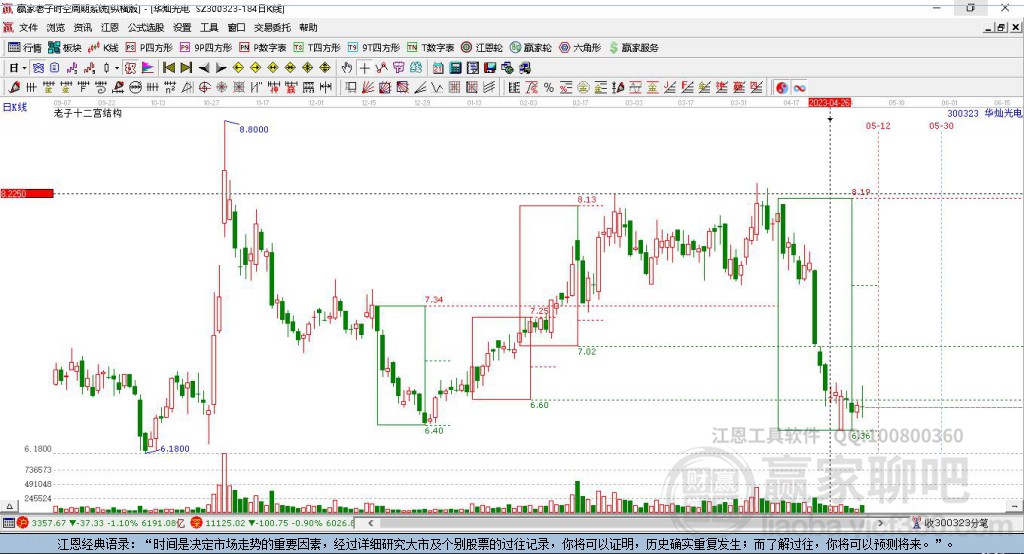Image resolution: width=1024 pixels, height=554 pixels.
Task: Select the percent sign retracement tool
Action: click(549, 88)
